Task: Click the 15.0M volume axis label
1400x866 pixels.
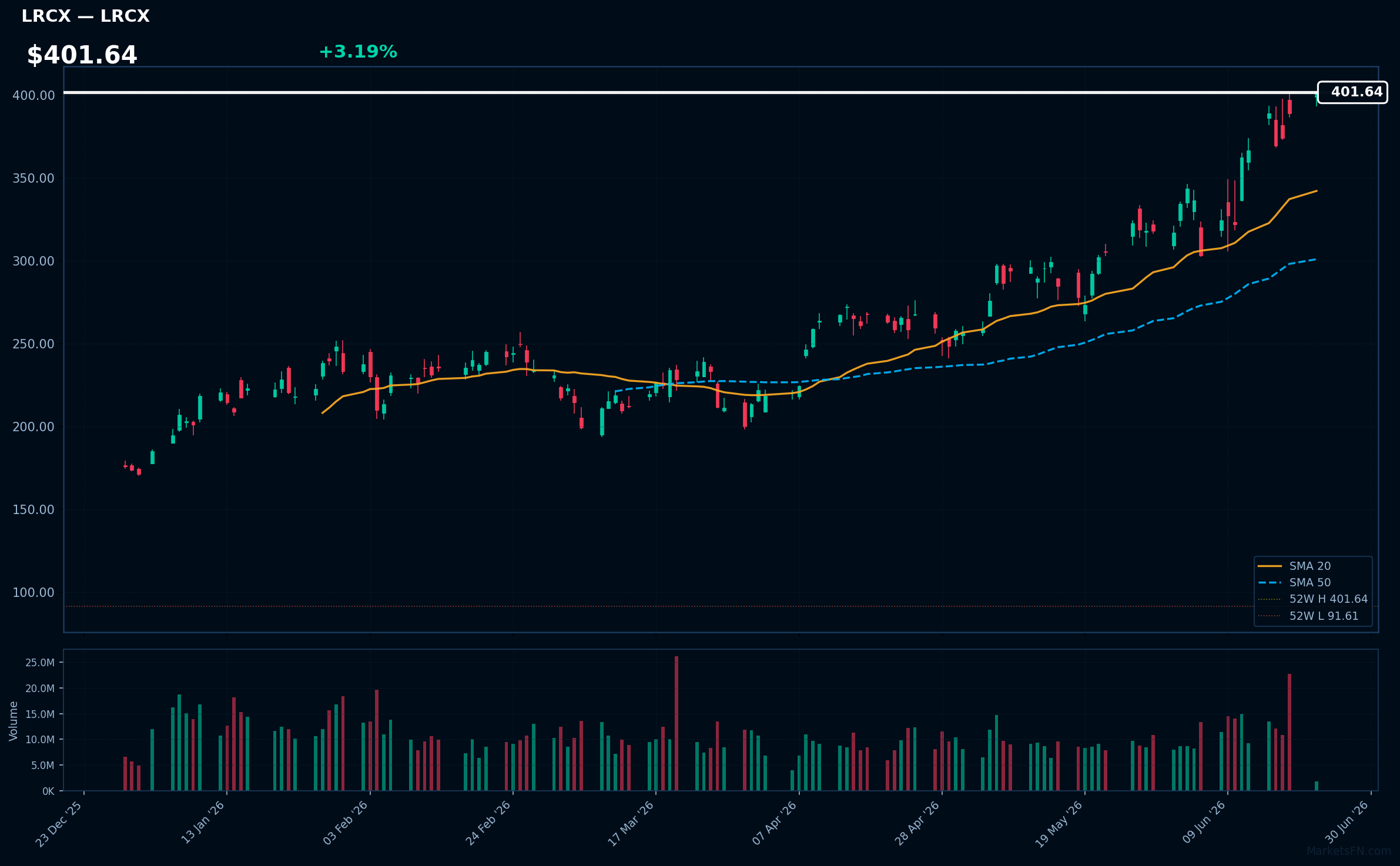Action: coord(40,714)
